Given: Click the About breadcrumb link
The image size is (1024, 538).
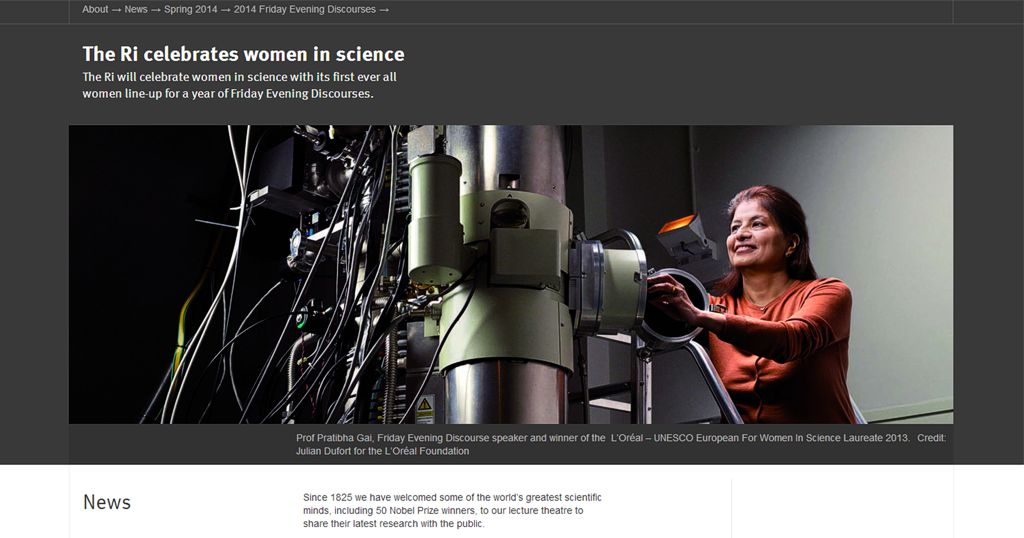Looking at the screenshot, I should (95, 10).
